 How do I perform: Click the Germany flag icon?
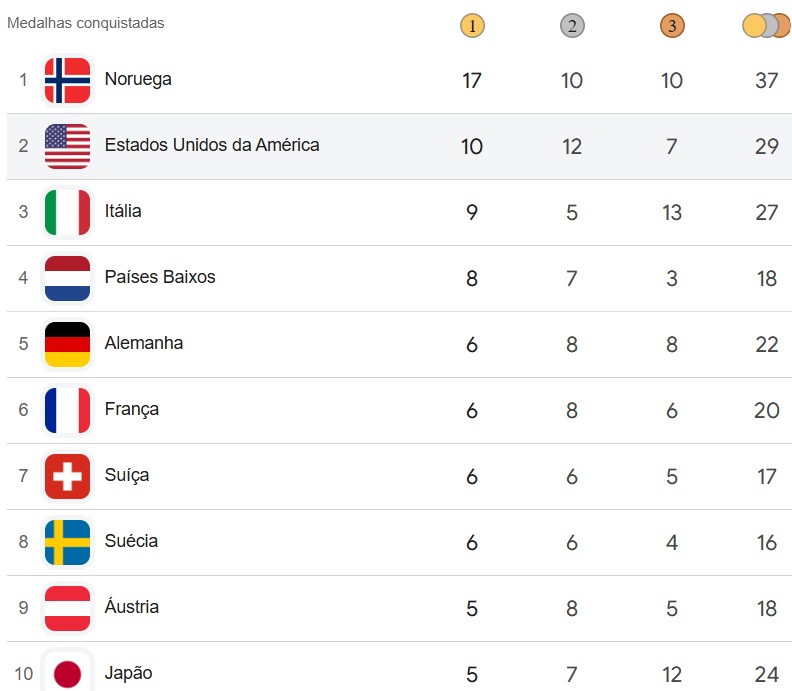[67, 344]
